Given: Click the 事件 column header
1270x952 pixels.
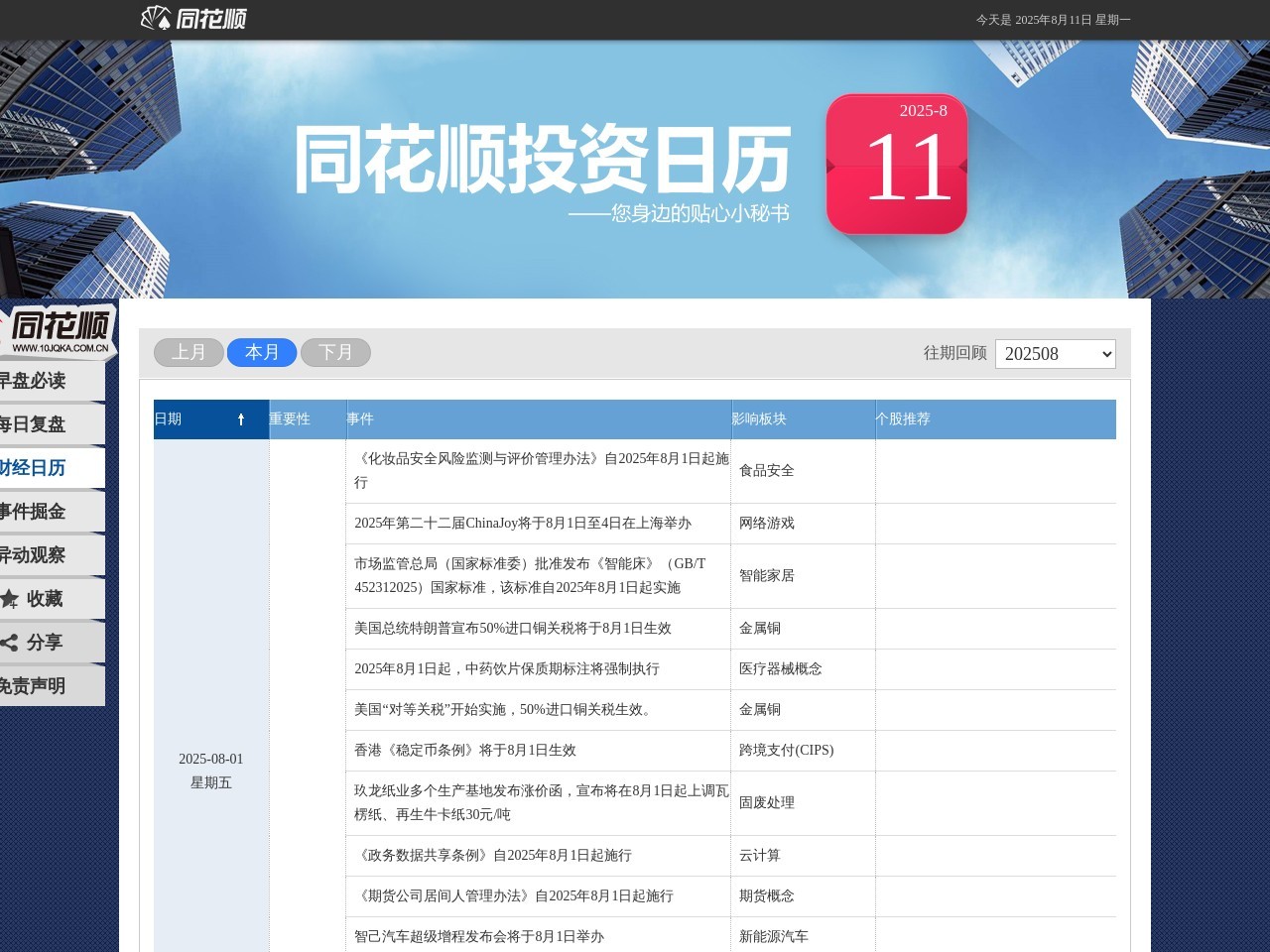Looking at the screenshot, I should (x=539, y=419).
